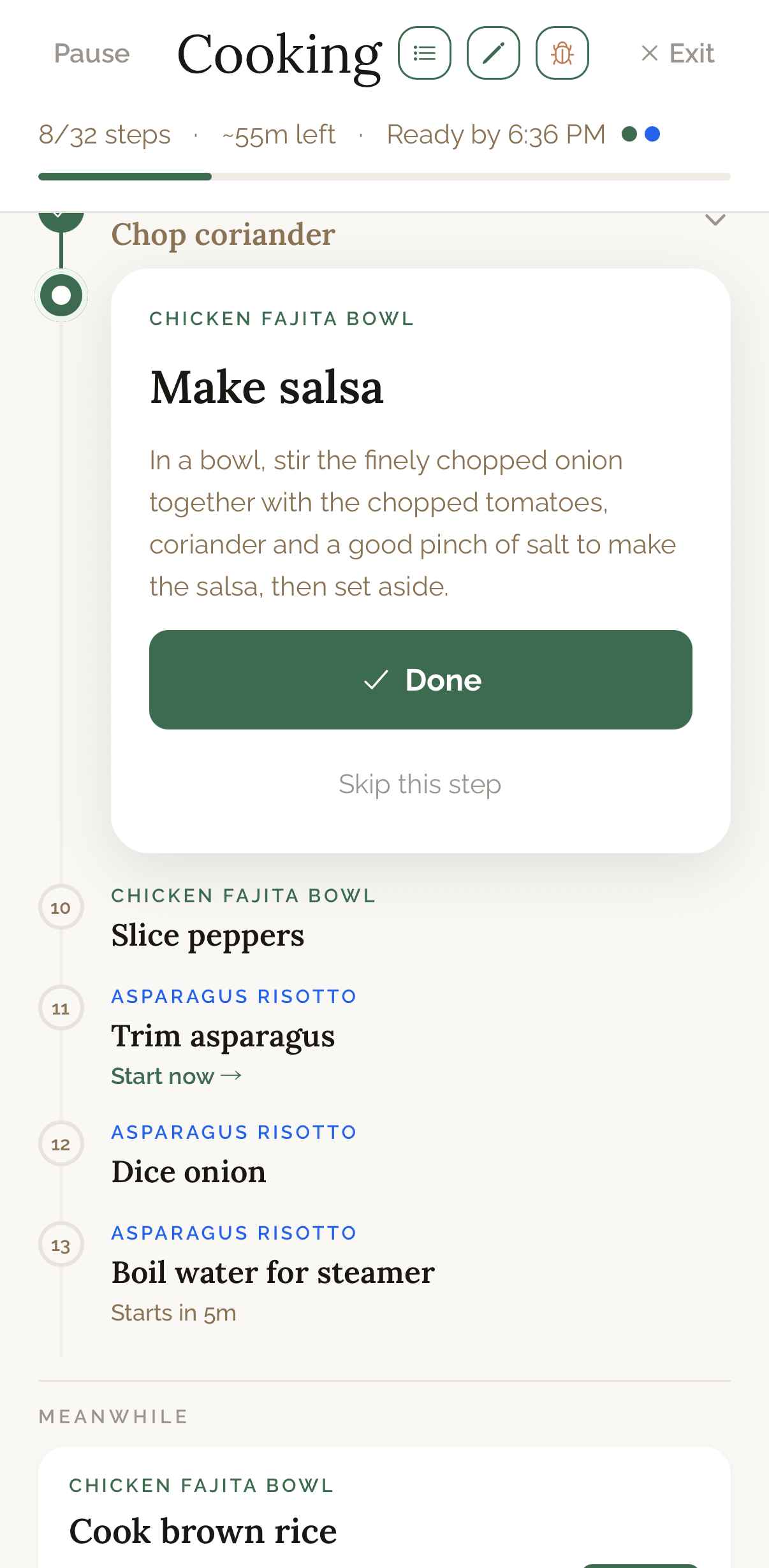Click the step 12 number circle
769x1568 pixels.
pyautogui.click(x=61, y=1144)
